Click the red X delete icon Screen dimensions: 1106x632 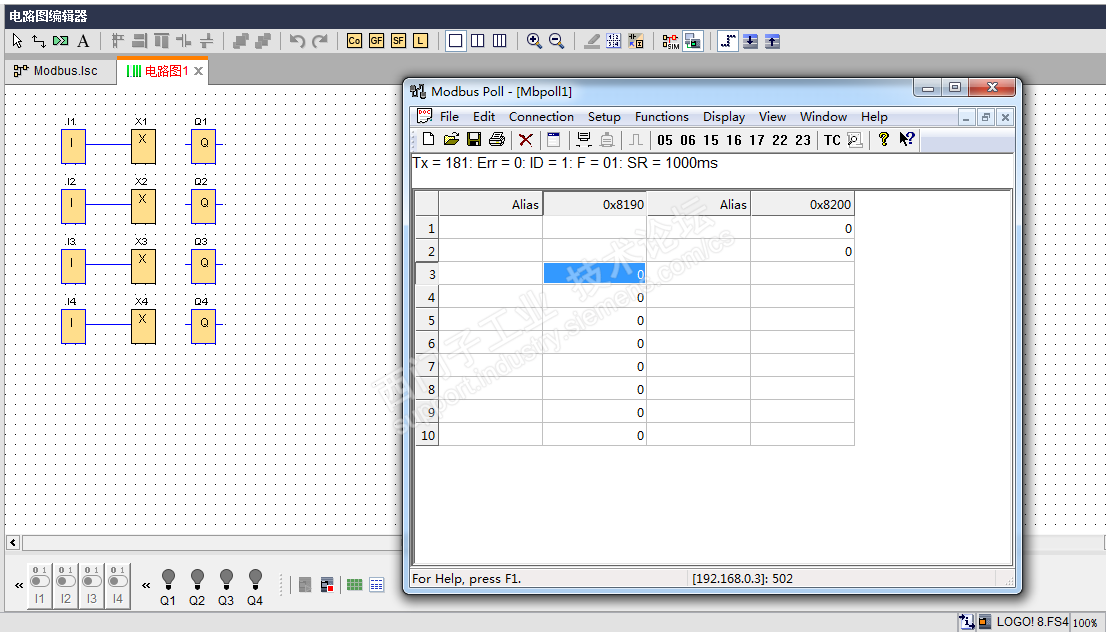(525, 140)
